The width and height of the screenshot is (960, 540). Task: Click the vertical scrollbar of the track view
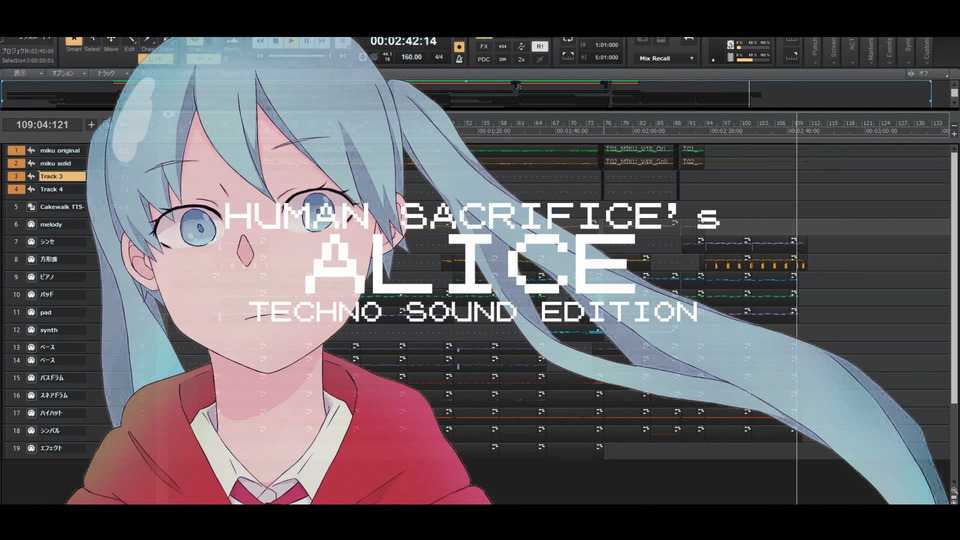954,276
